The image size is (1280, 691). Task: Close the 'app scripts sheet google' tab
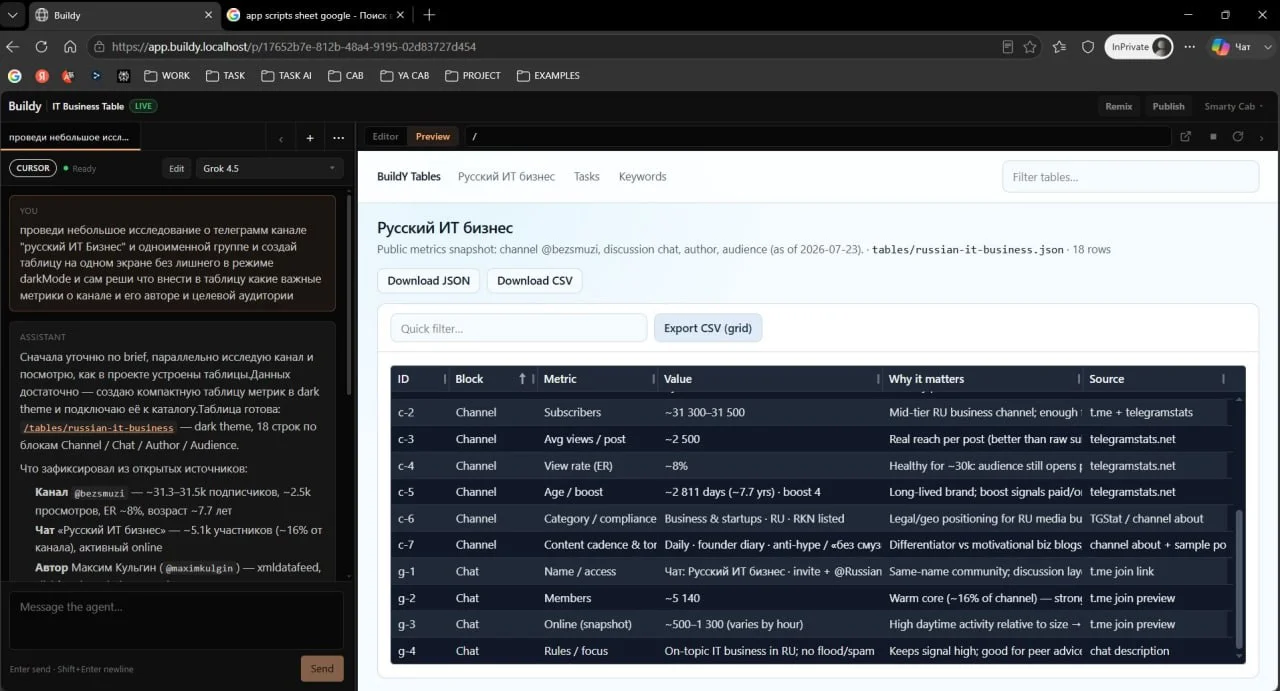(x=401, y=15)
